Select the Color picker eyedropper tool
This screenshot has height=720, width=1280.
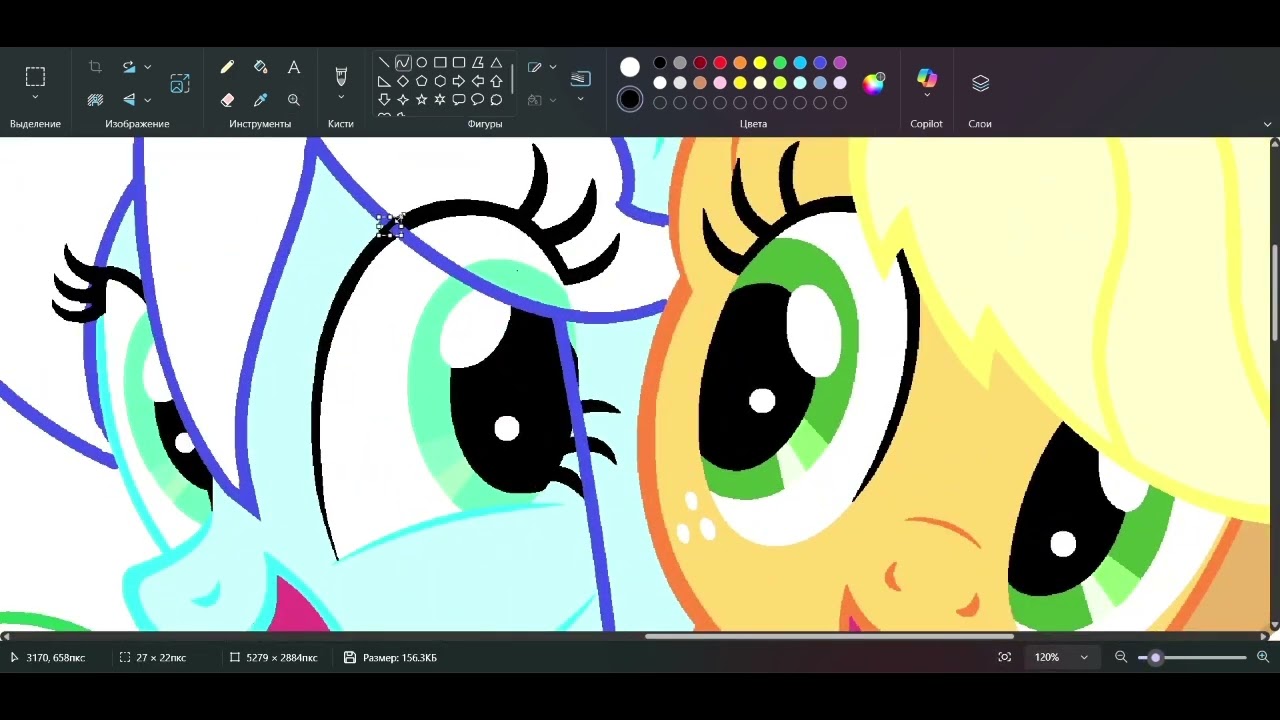(x=261, y=99)
